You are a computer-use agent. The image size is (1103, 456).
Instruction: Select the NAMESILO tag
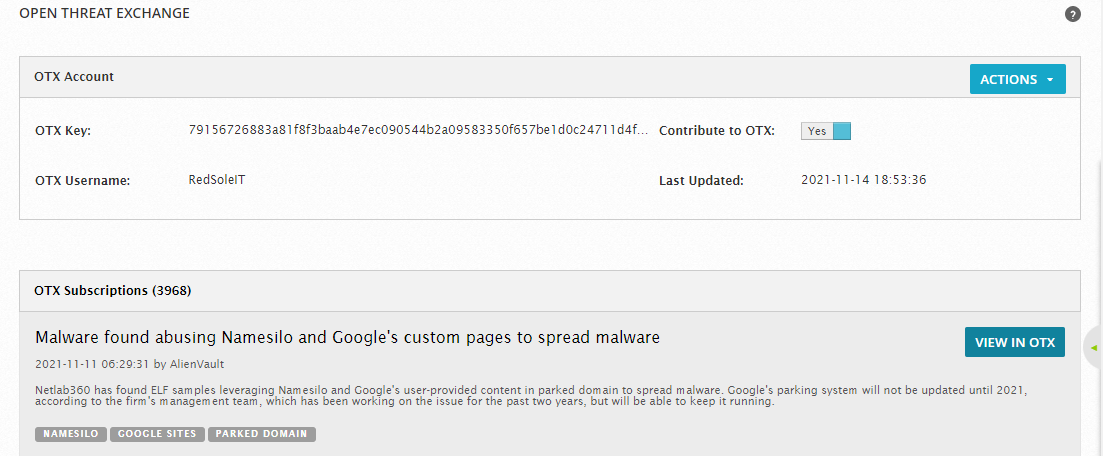pyautogui.click(x=71, y=434)
